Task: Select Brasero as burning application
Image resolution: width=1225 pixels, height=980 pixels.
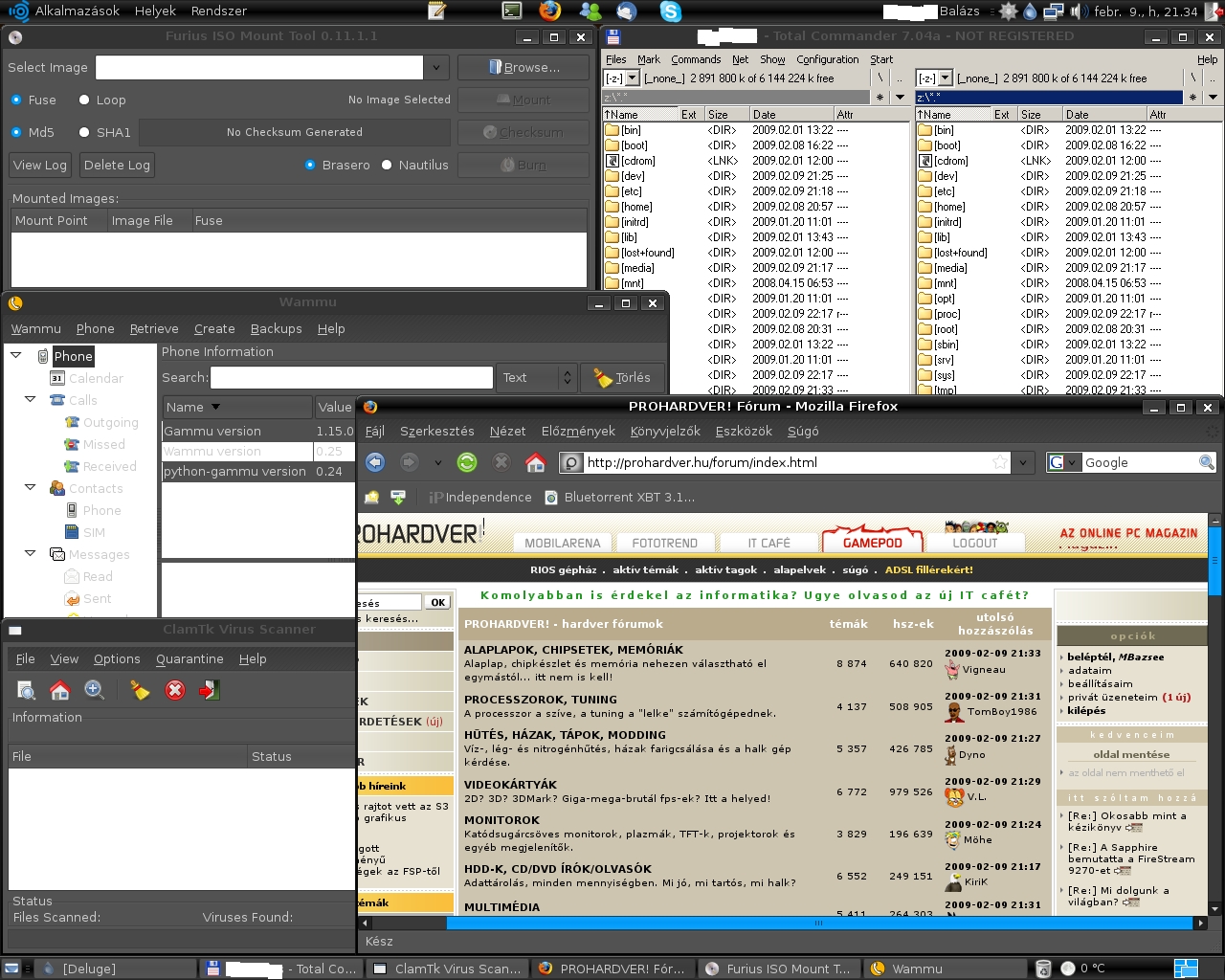Action: (x=310, y=165)
